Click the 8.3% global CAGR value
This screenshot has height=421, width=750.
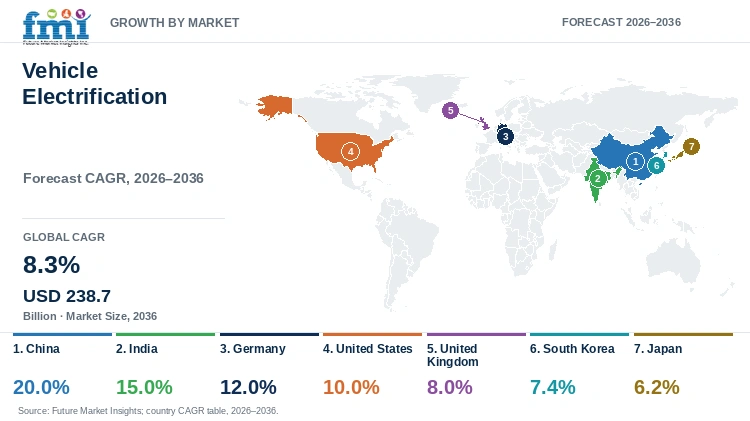(52, 265)
